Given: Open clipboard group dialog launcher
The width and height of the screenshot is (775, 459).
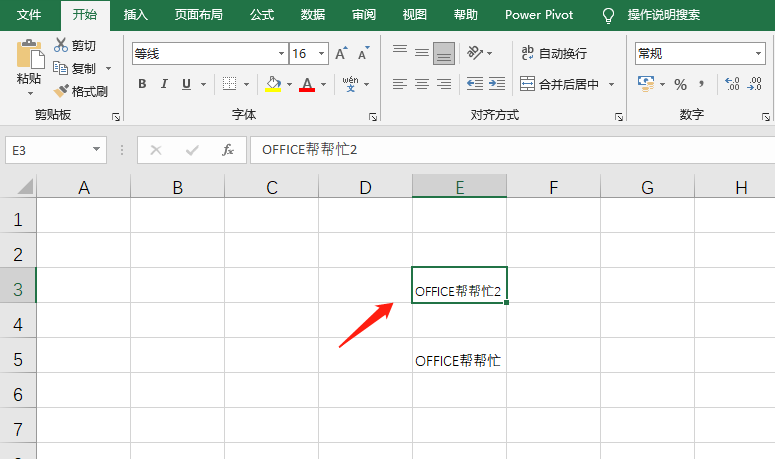Looking at the screenshot, I should [116, 117].
